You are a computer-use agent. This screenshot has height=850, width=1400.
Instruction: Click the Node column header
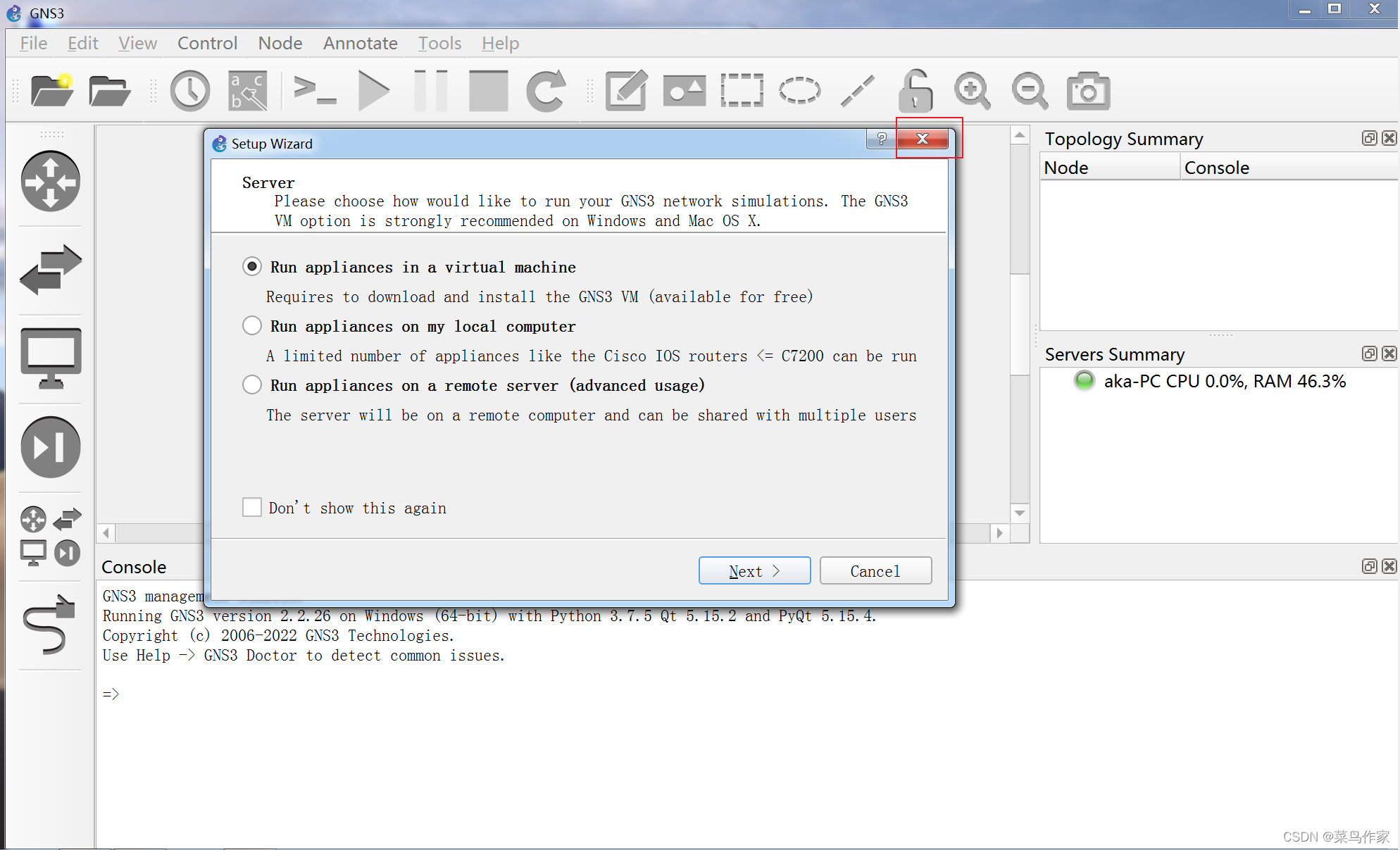(x=1110, y=168)
